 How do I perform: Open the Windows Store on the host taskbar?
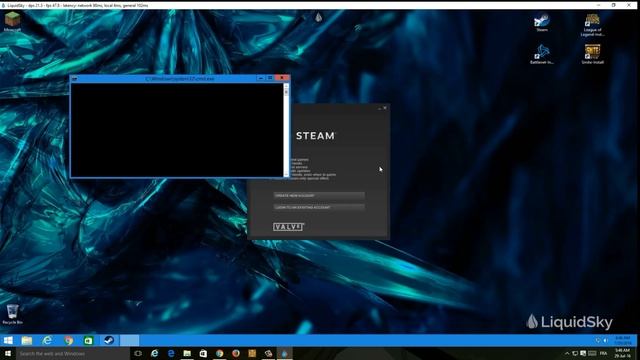pos(203,353)
